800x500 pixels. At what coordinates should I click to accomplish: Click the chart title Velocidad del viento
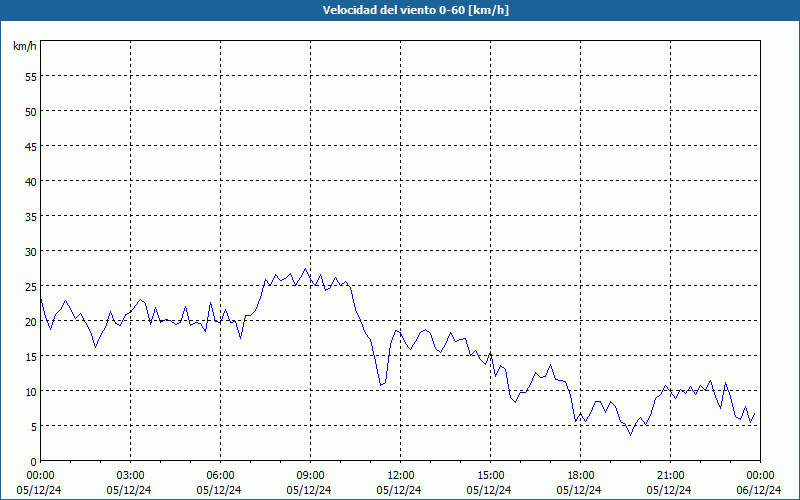pyautogui.click(x=416, y=10)
